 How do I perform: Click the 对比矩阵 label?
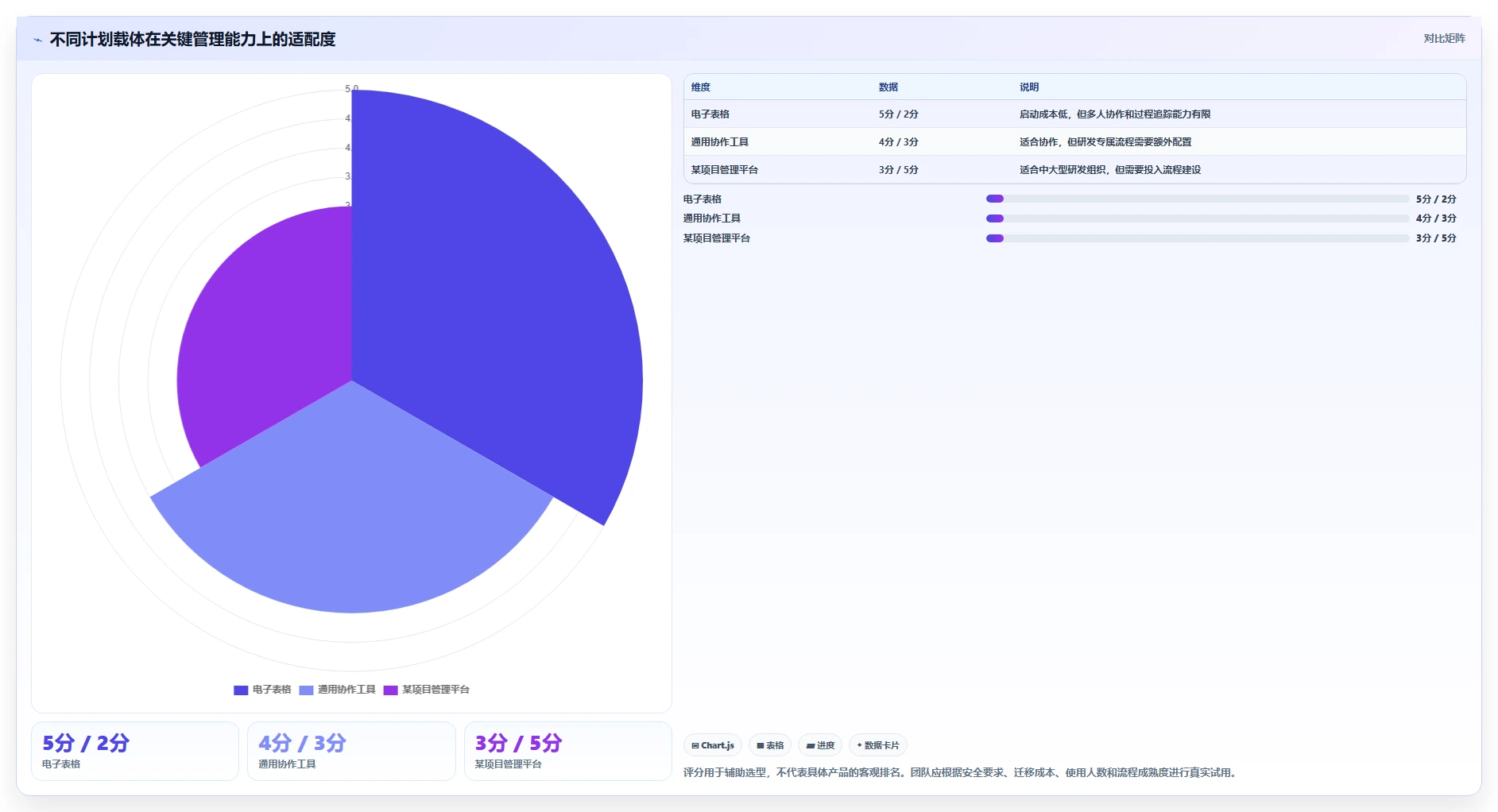point(1444,38)
